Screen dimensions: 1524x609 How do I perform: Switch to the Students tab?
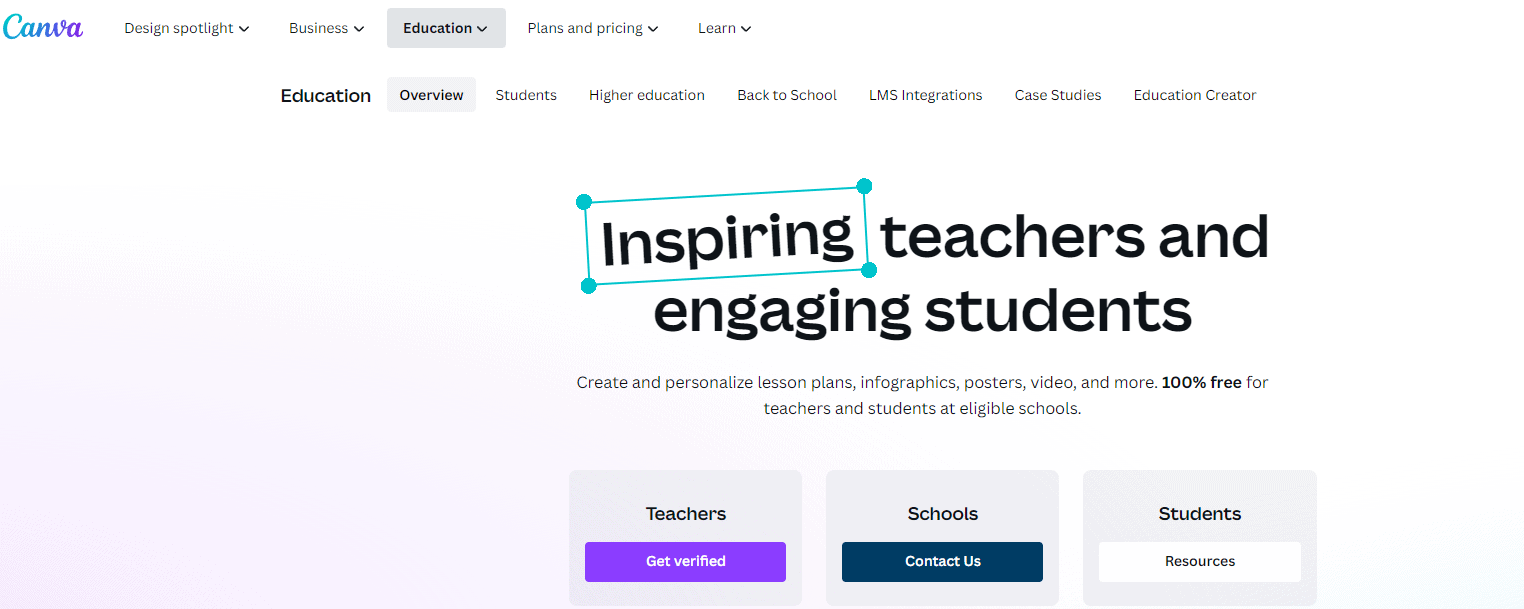526,95
